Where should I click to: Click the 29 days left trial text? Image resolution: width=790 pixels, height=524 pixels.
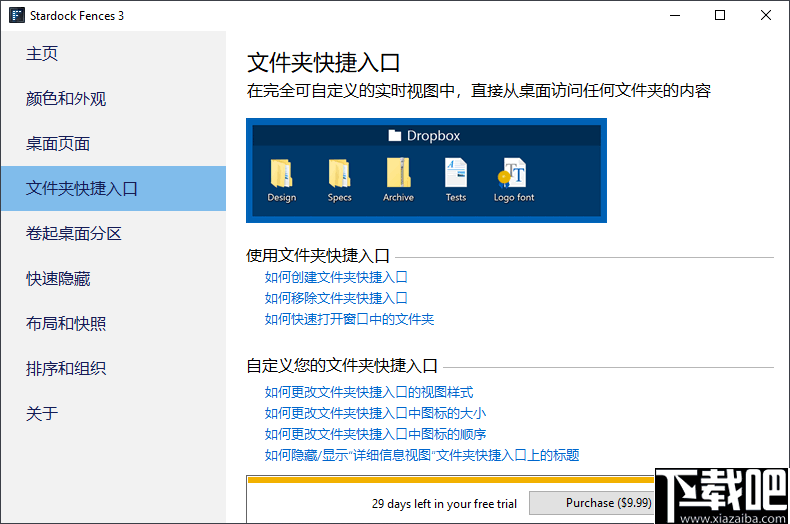[444, 504]
